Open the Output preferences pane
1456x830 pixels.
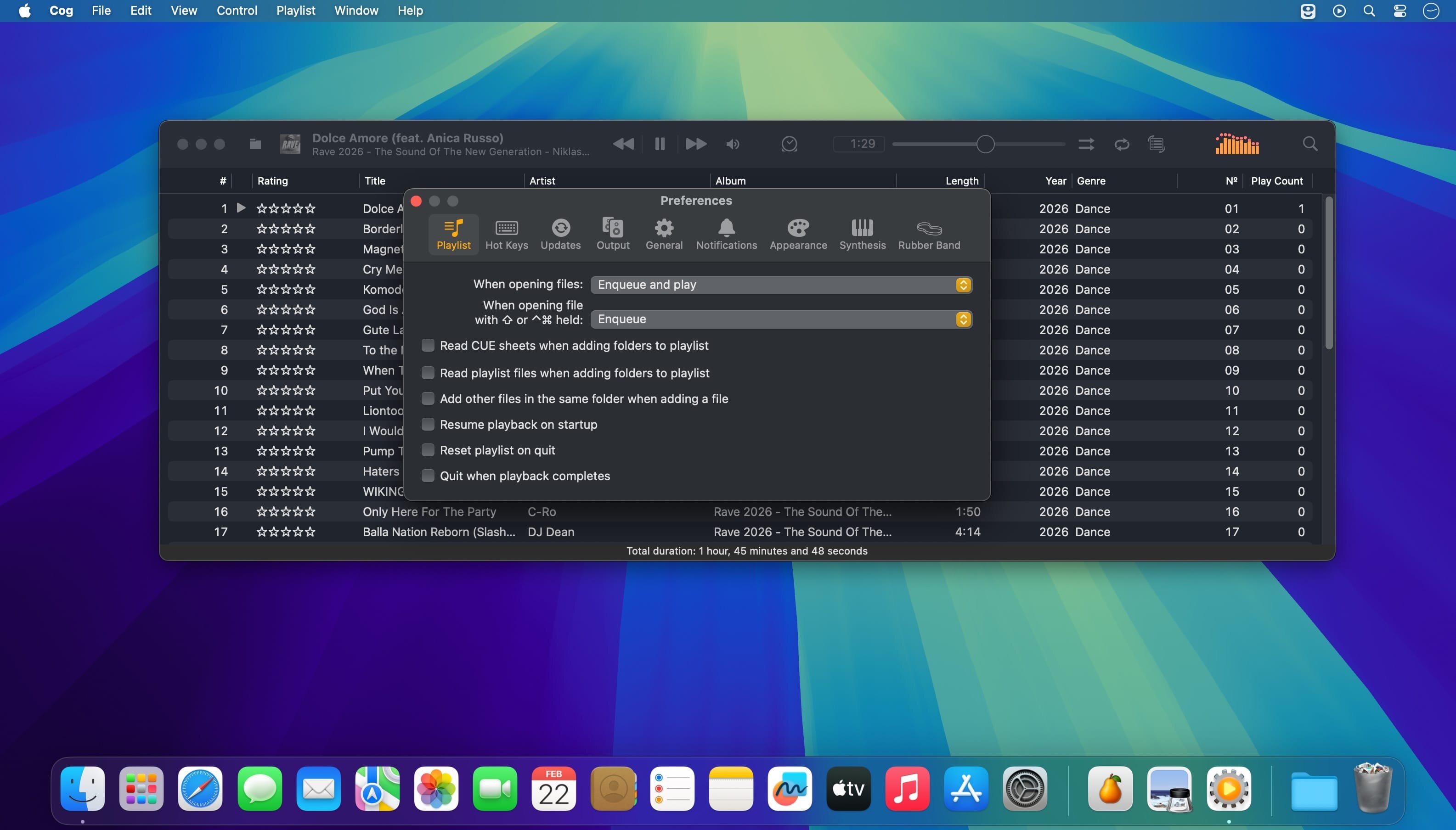(613, 234)
